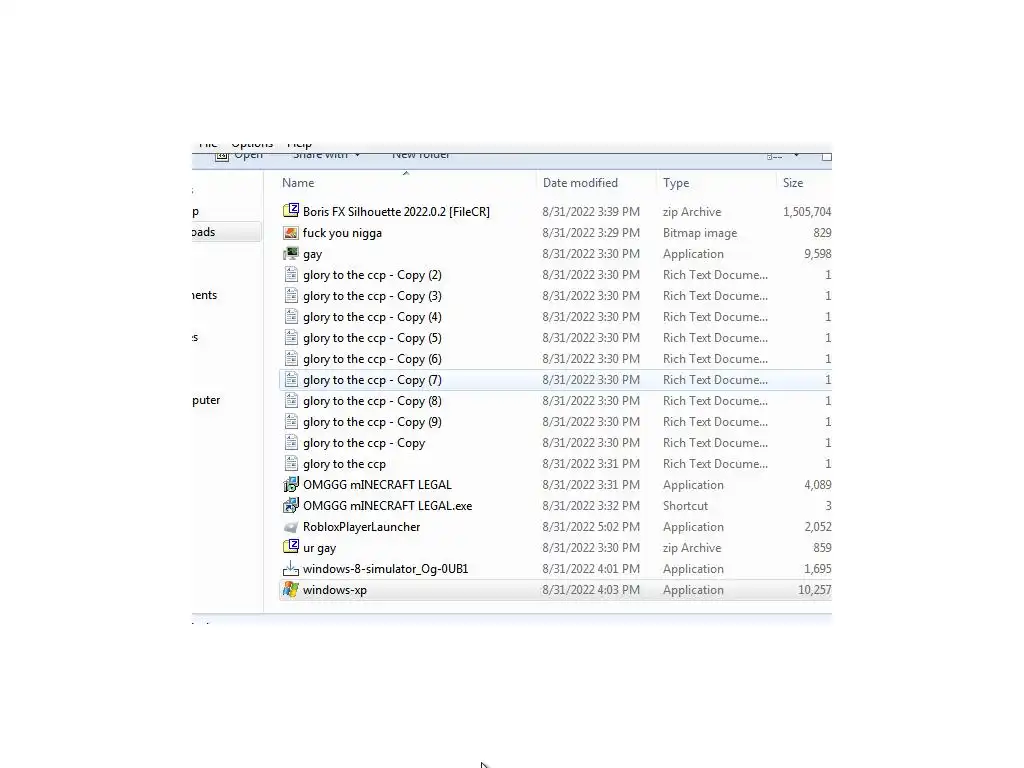Viewport: 1024px width, 768px height.
Task: Select the windows-xp application icon
Action: [291, 590]
